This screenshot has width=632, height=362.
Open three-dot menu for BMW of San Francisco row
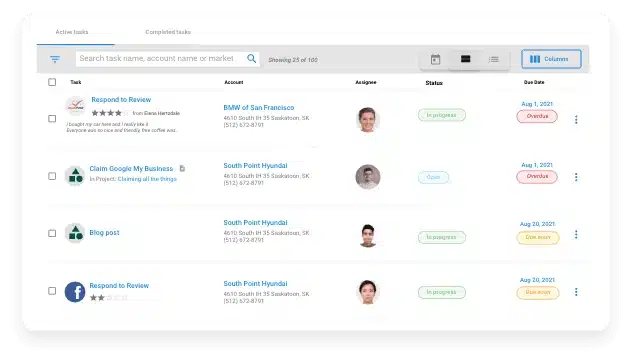(576, 119)
